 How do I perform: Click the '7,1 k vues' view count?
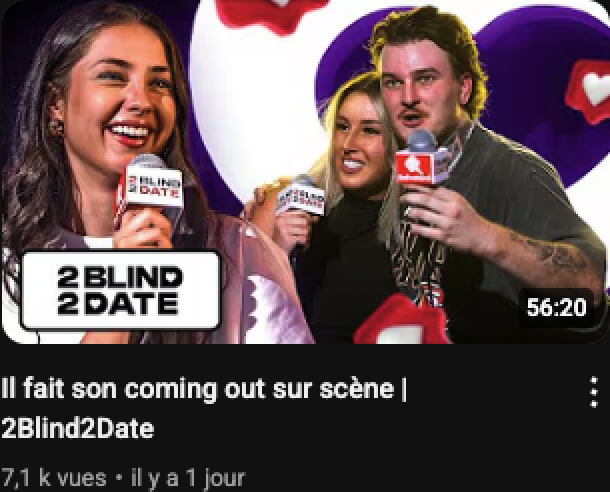click(54, 478)
